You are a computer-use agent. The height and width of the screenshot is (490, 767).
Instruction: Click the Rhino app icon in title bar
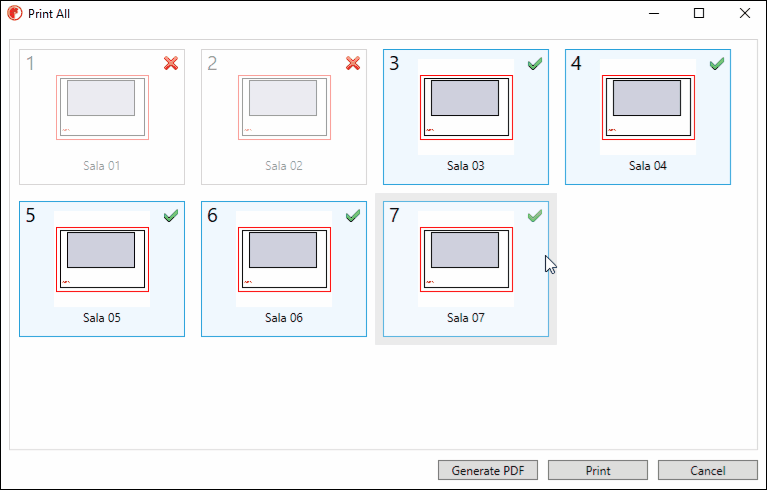click(x=15, y=13)
